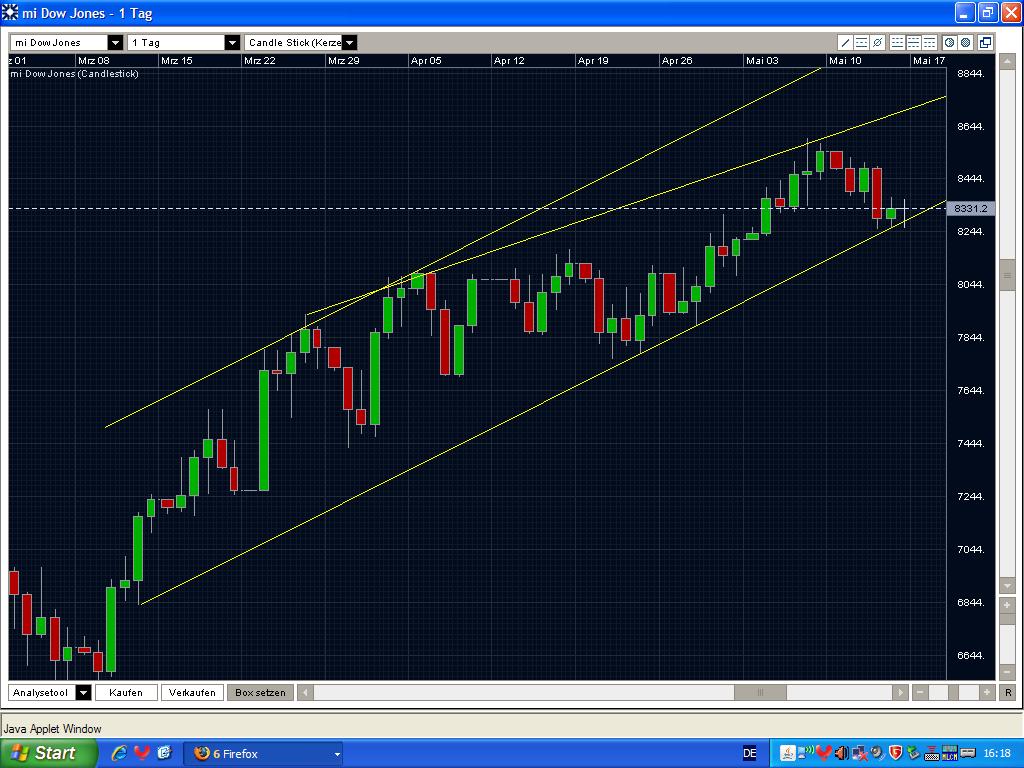Select the trend line drawing tool
Image resolution: width=1024 pixels, height=768 pixels.
tap(845, 43)
